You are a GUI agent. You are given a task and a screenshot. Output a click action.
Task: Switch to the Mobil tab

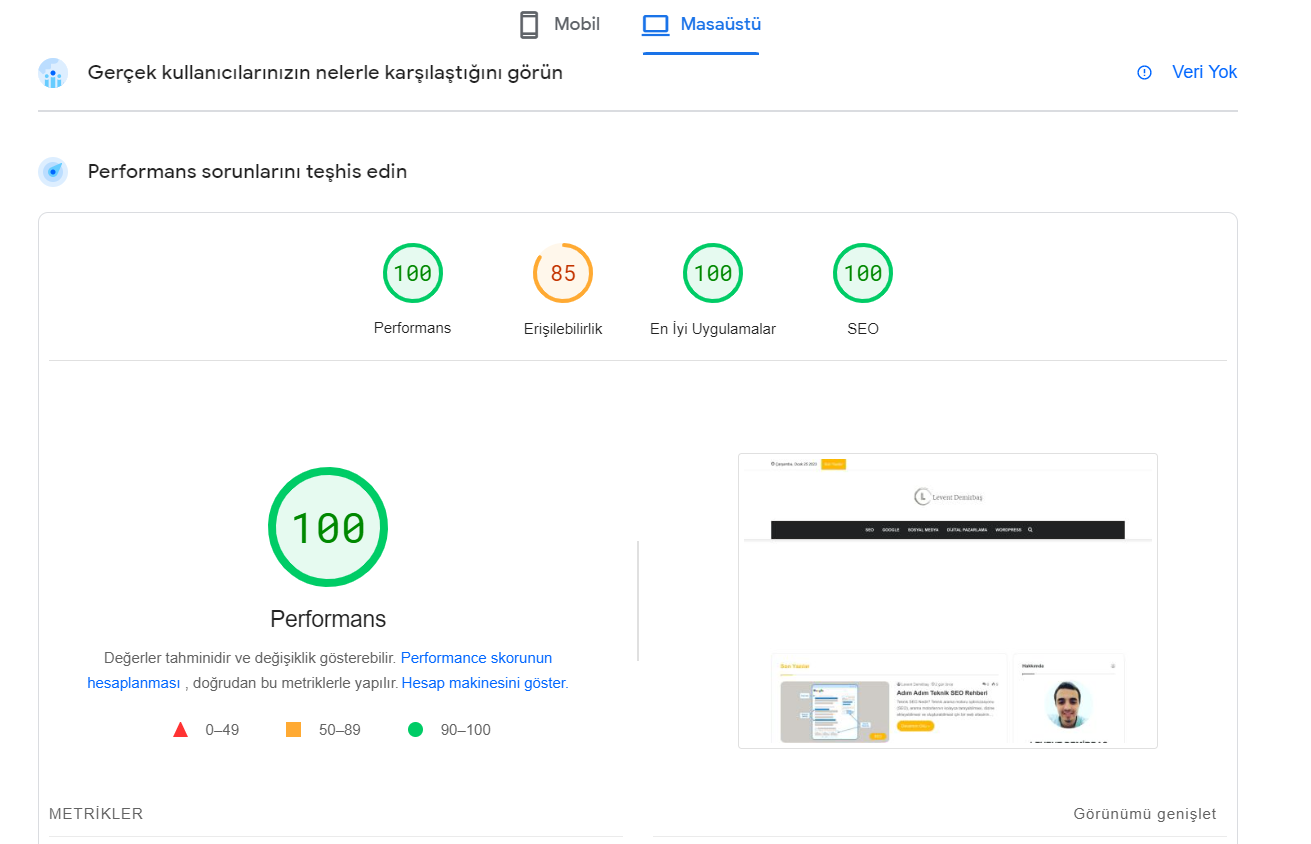559,25
